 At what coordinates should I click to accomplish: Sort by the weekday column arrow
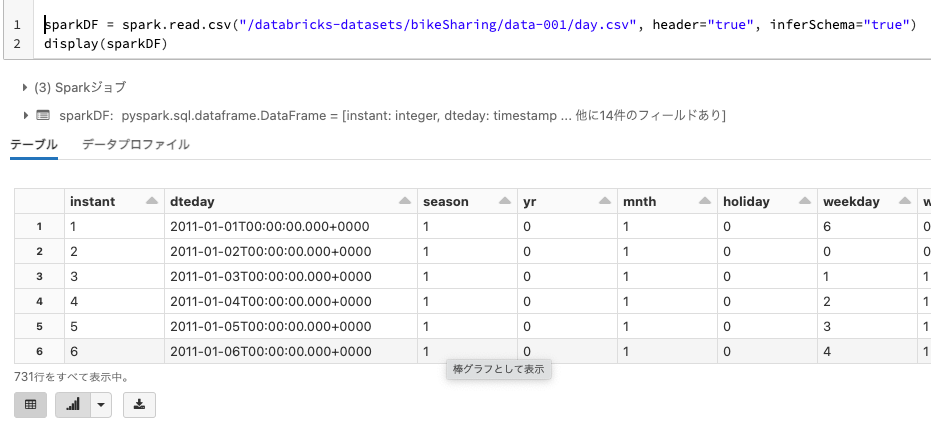(x=904, y=201)
